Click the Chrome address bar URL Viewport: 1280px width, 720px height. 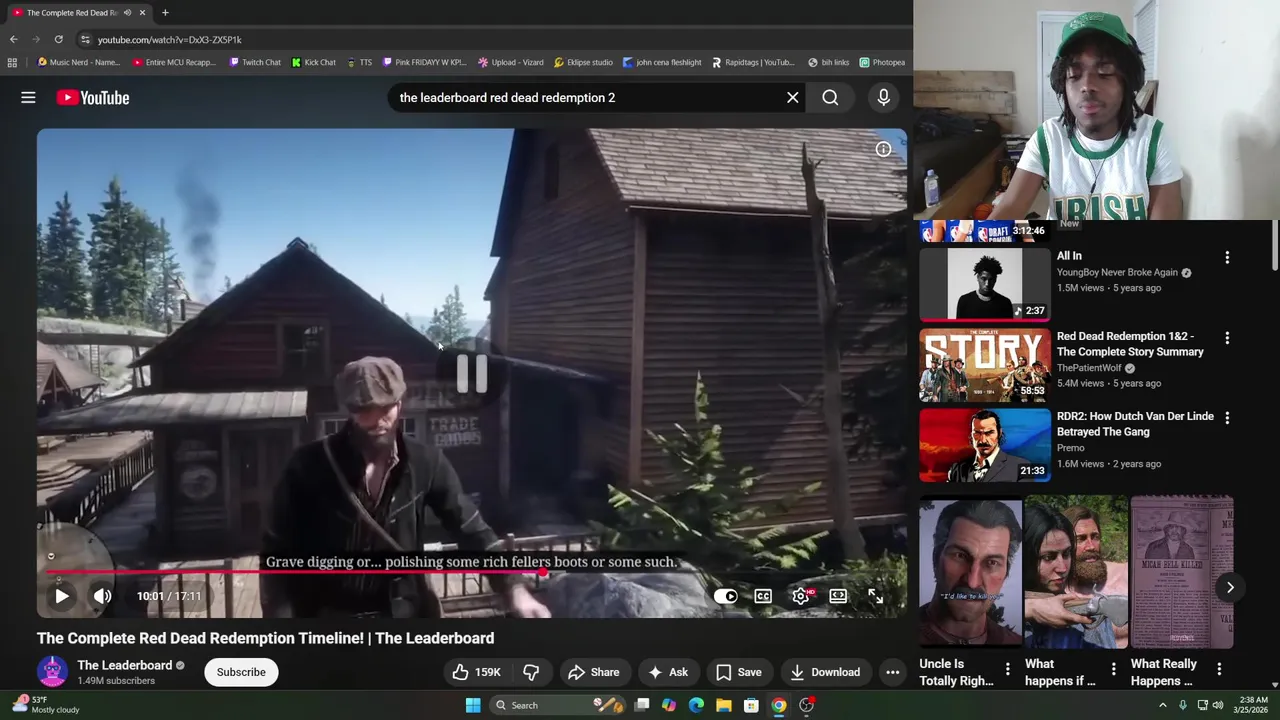169,39
